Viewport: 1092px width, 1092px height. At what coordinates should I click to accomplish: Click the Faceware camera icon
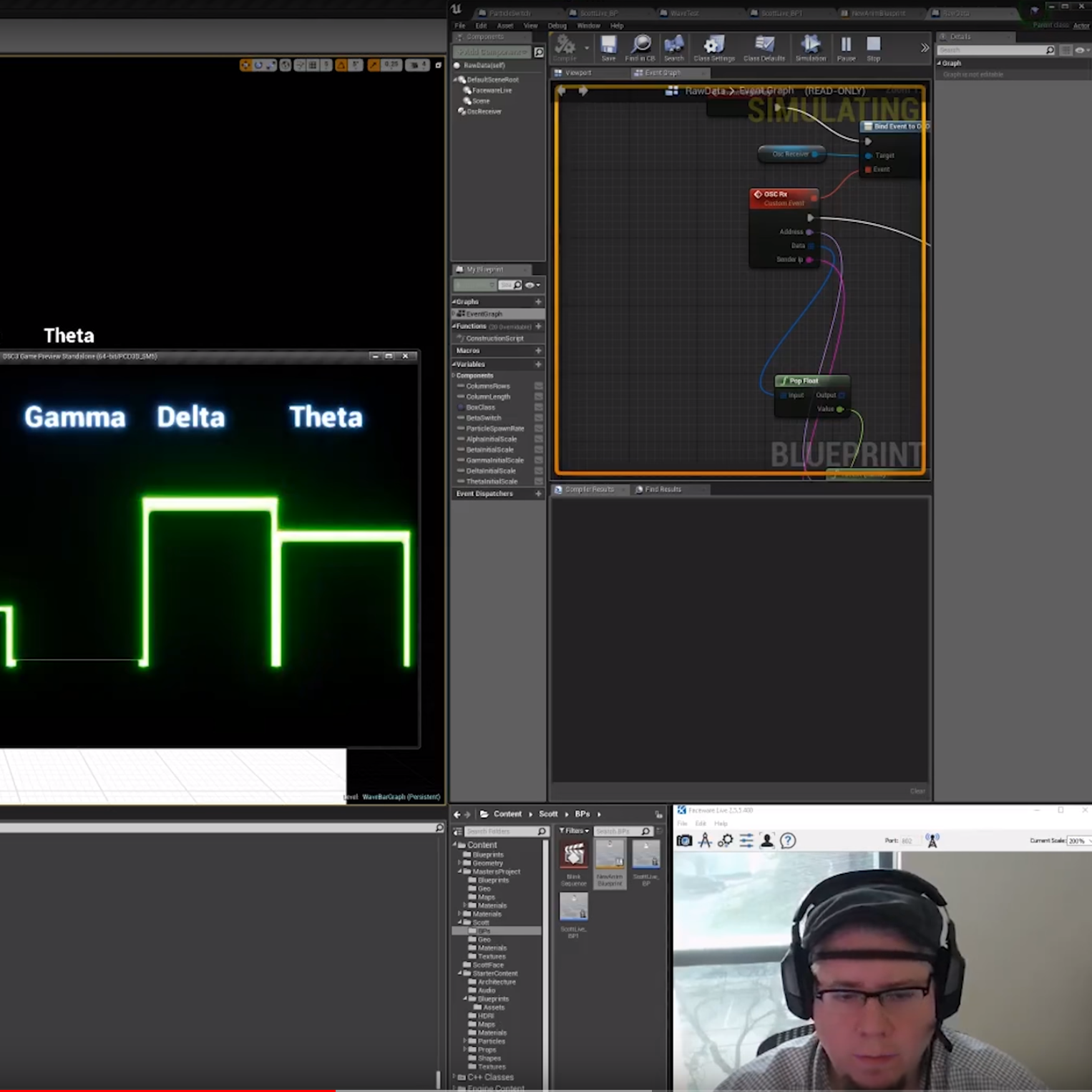[x=684, y=841]
